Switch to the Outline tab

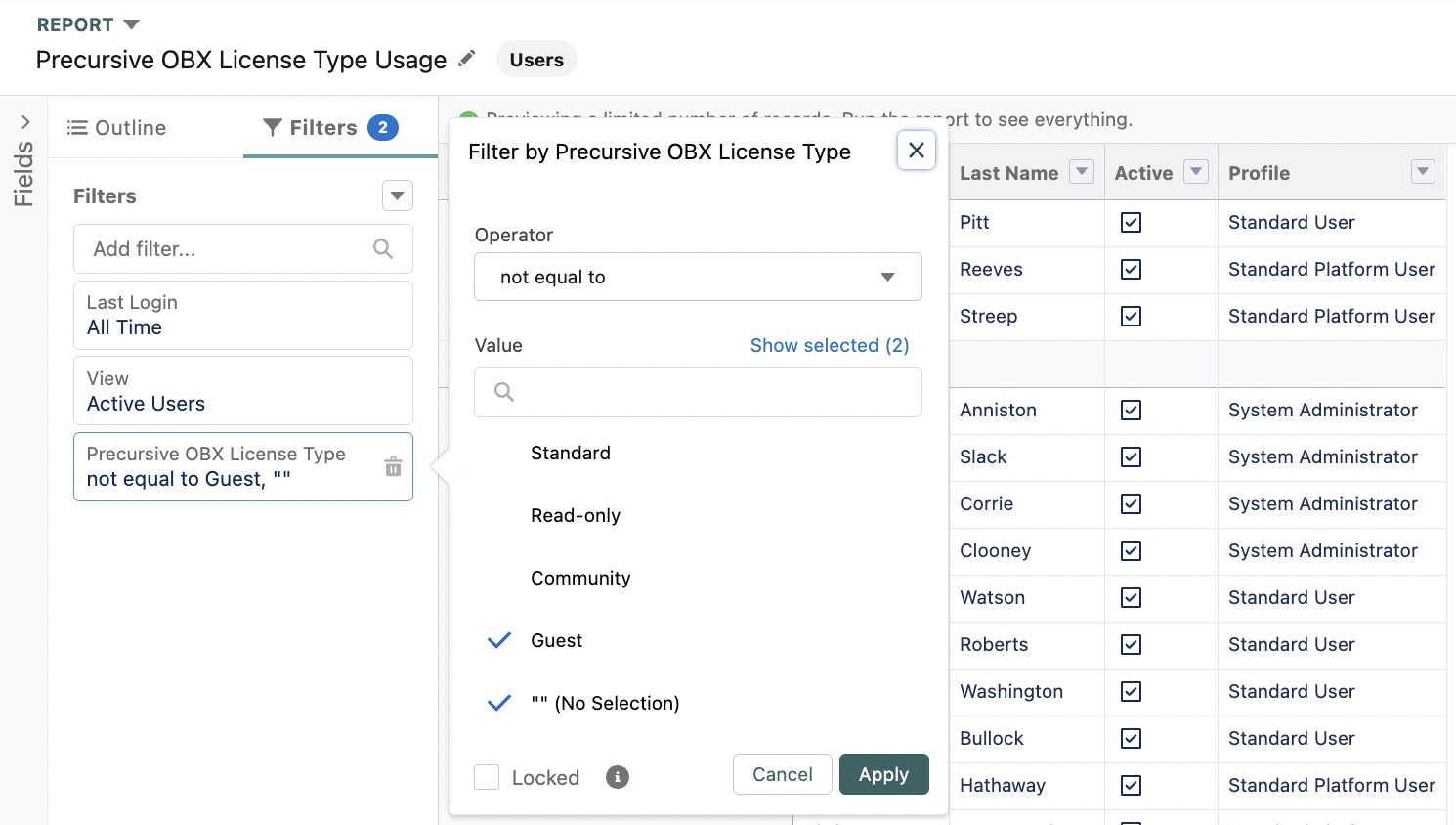(x=116, y=128)
